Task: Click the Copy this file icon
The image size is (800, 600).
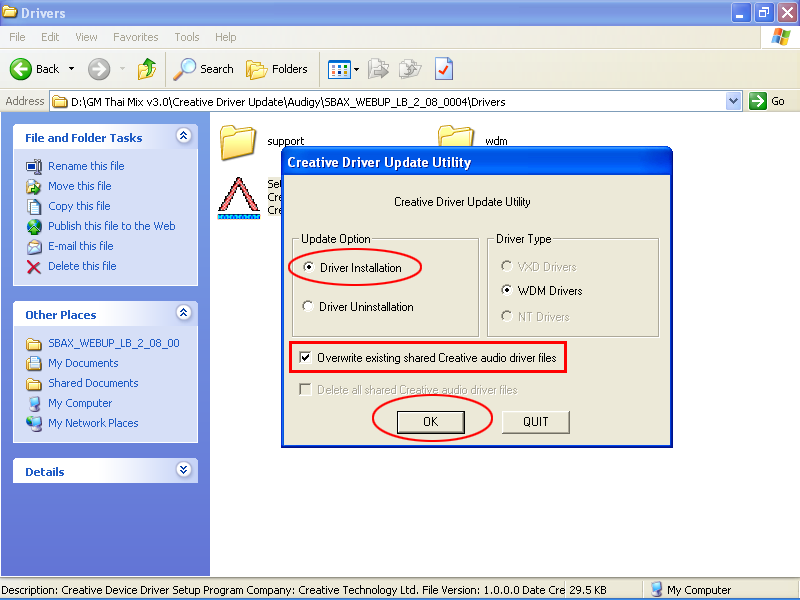Action: (x=34, y=206)
